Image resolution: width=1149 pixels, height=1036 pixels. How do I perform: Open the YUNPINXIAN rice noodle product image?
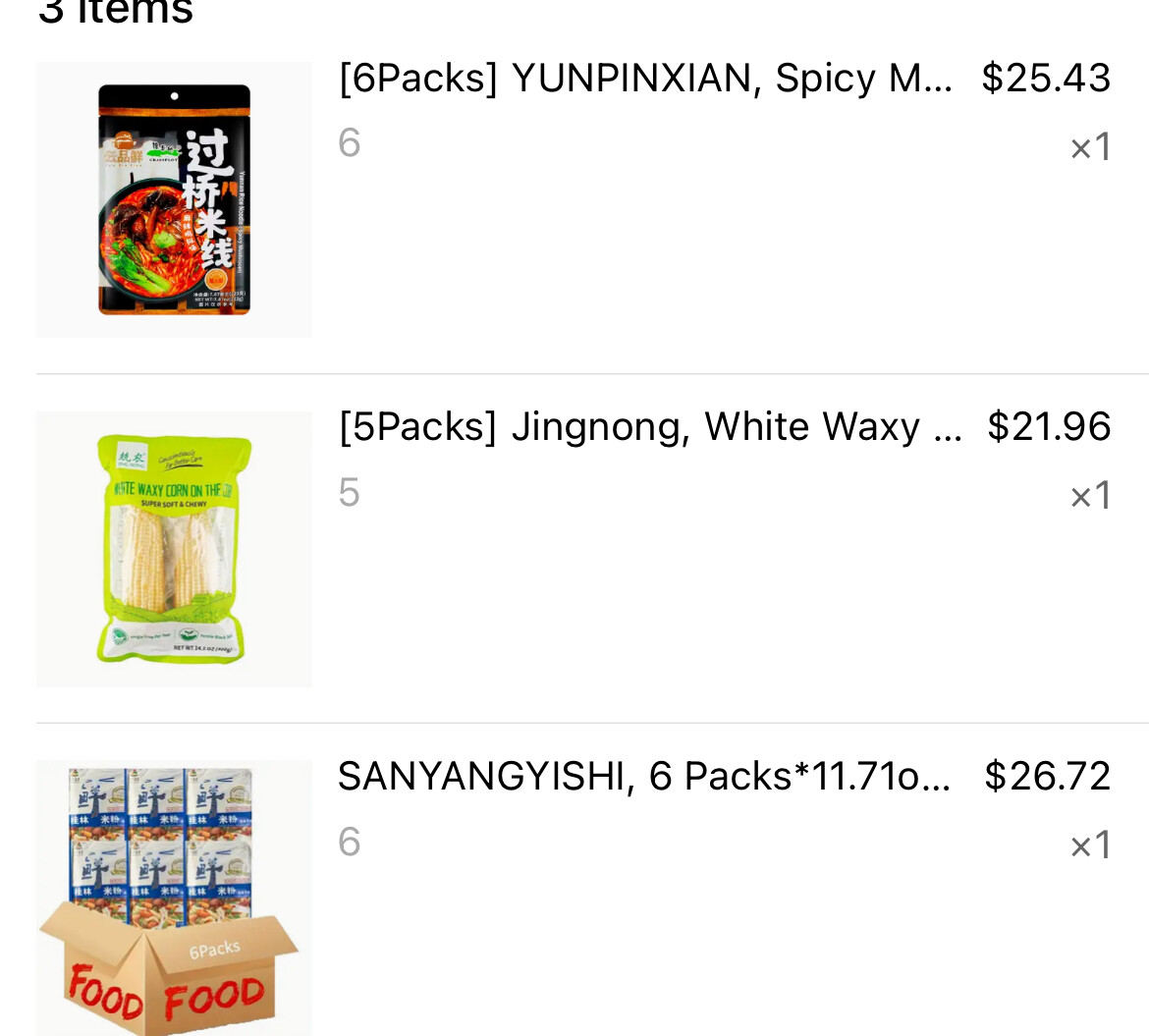click(x=175, y=199)
